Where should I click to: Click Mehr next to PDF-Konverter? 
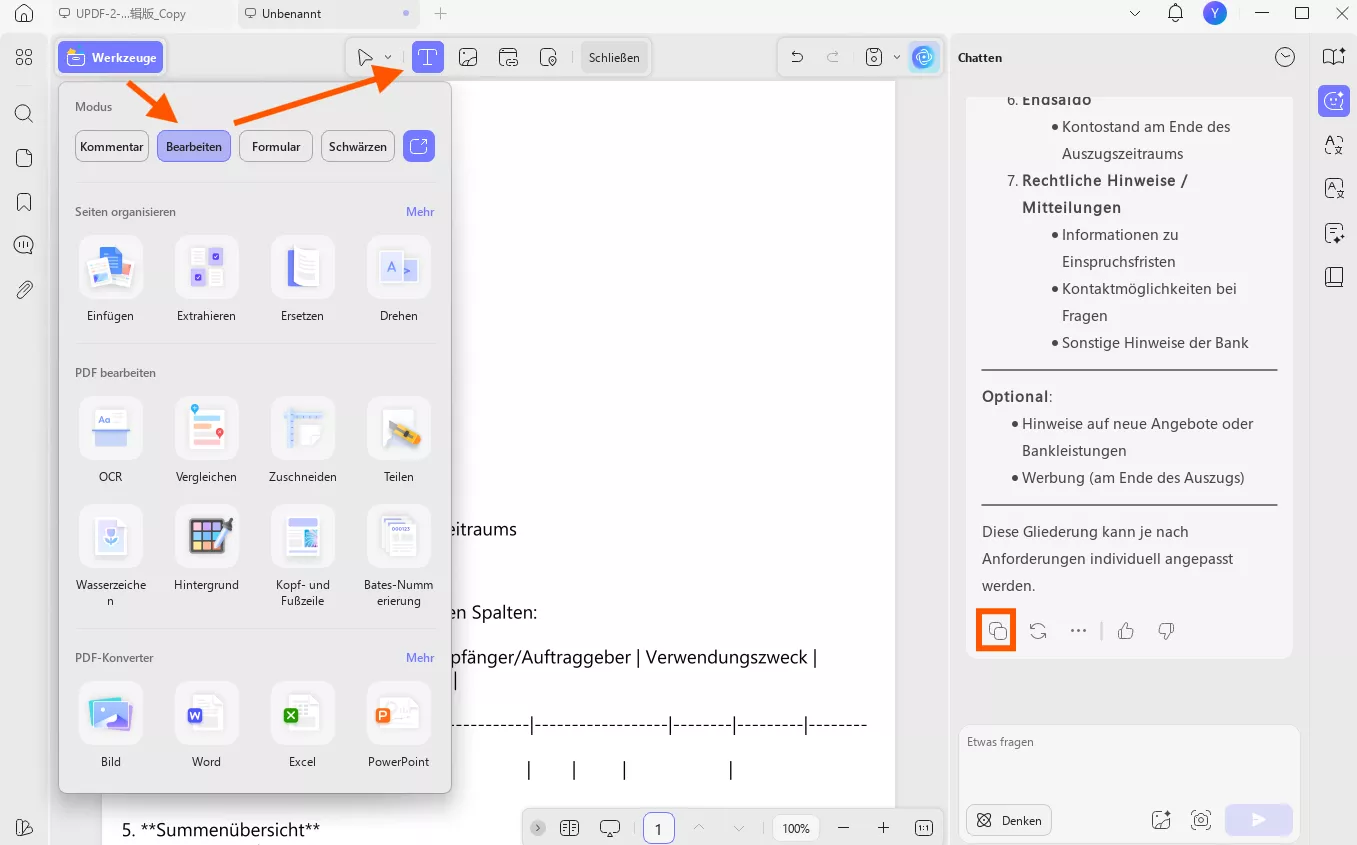click(420, 658)
